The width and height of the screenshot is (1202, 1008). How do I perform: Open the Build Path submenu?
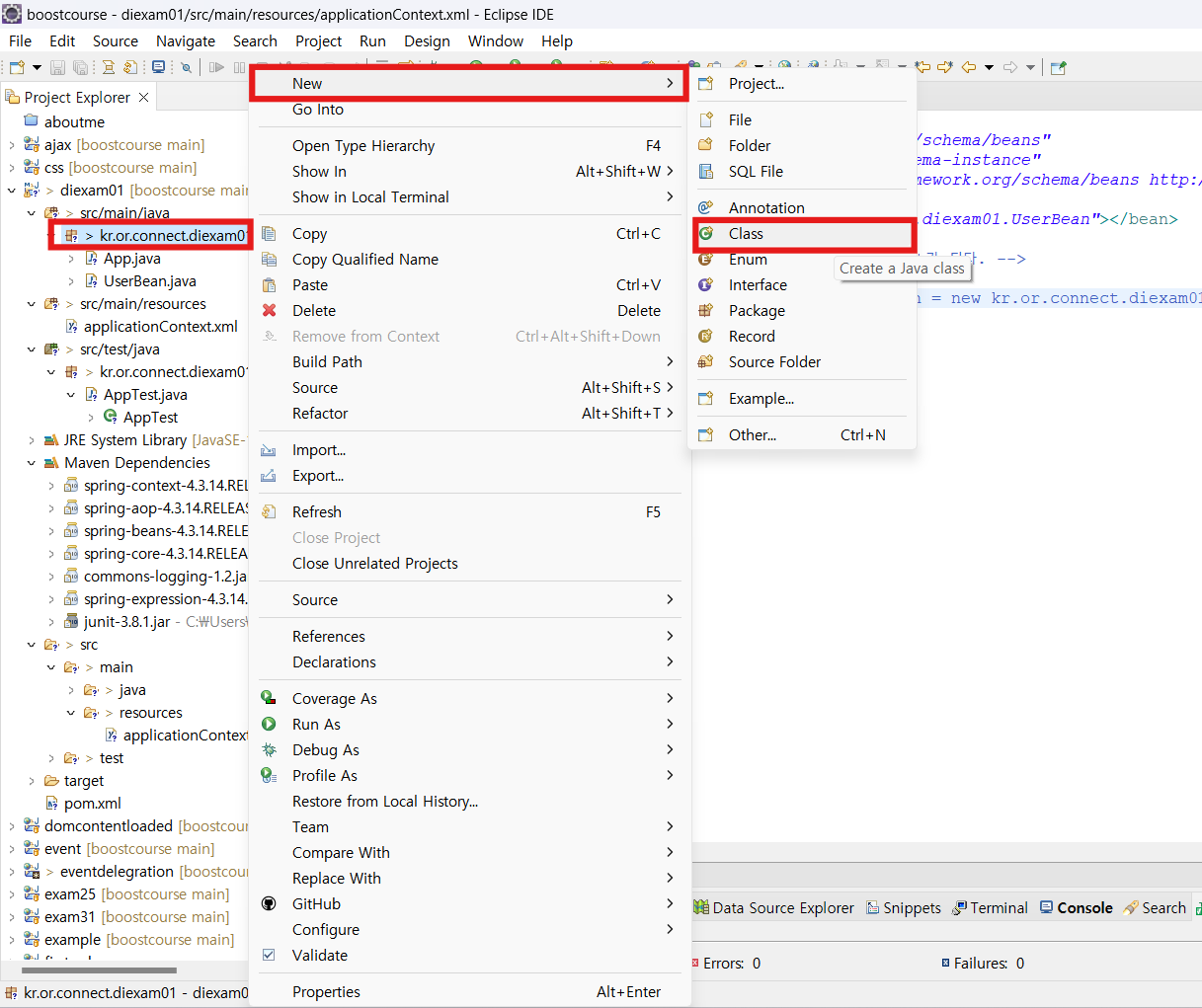(x=470, y=362)
